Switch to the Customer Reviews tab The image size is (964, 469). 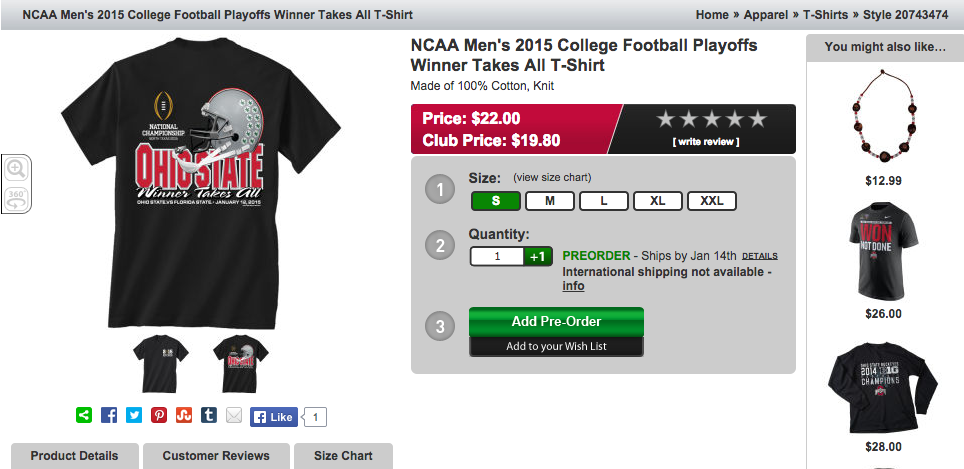[216, 456]
